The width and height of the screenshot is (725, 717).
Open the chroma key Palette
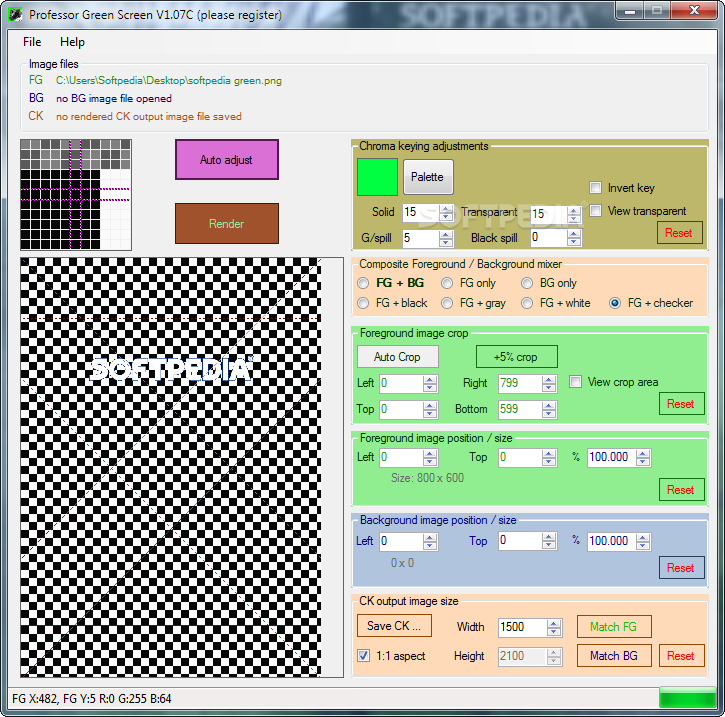[x=428, y=177]
